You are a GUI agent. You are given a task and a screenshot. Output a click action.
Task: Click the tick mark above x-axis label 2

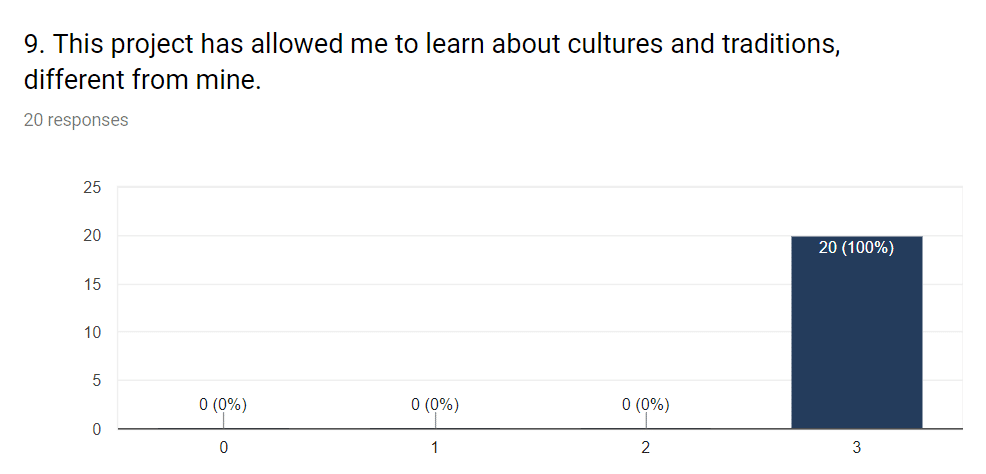pyautogui.click(x=646, y=421)
